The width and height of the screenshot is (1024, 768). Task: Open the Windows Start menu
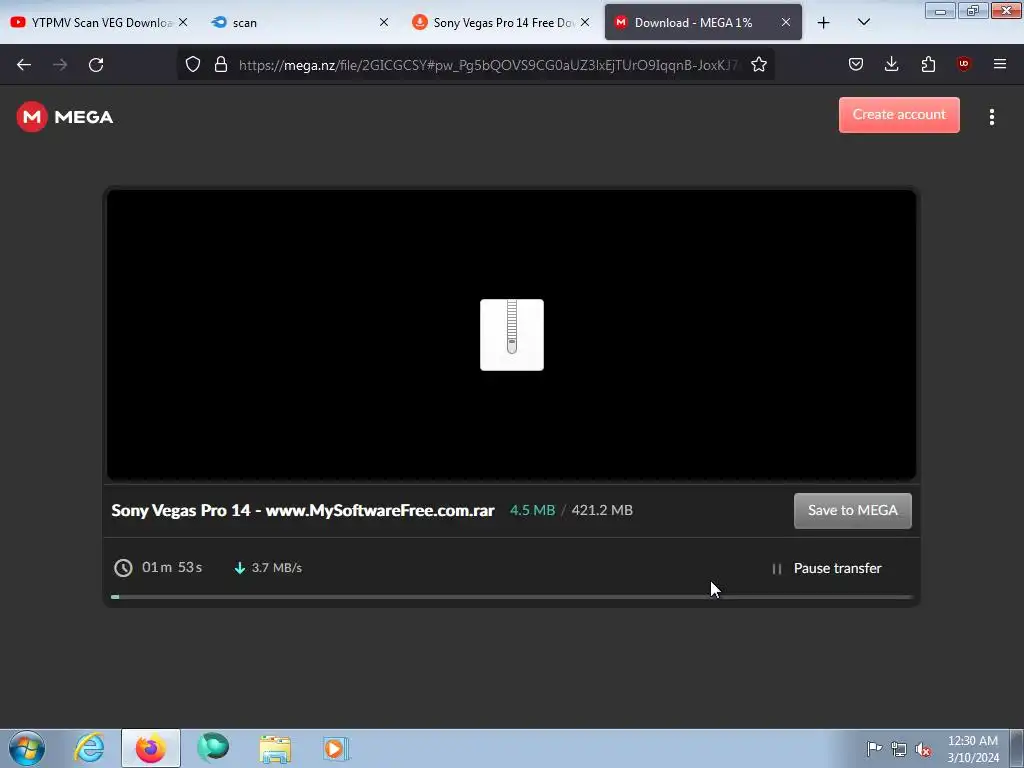27,748
